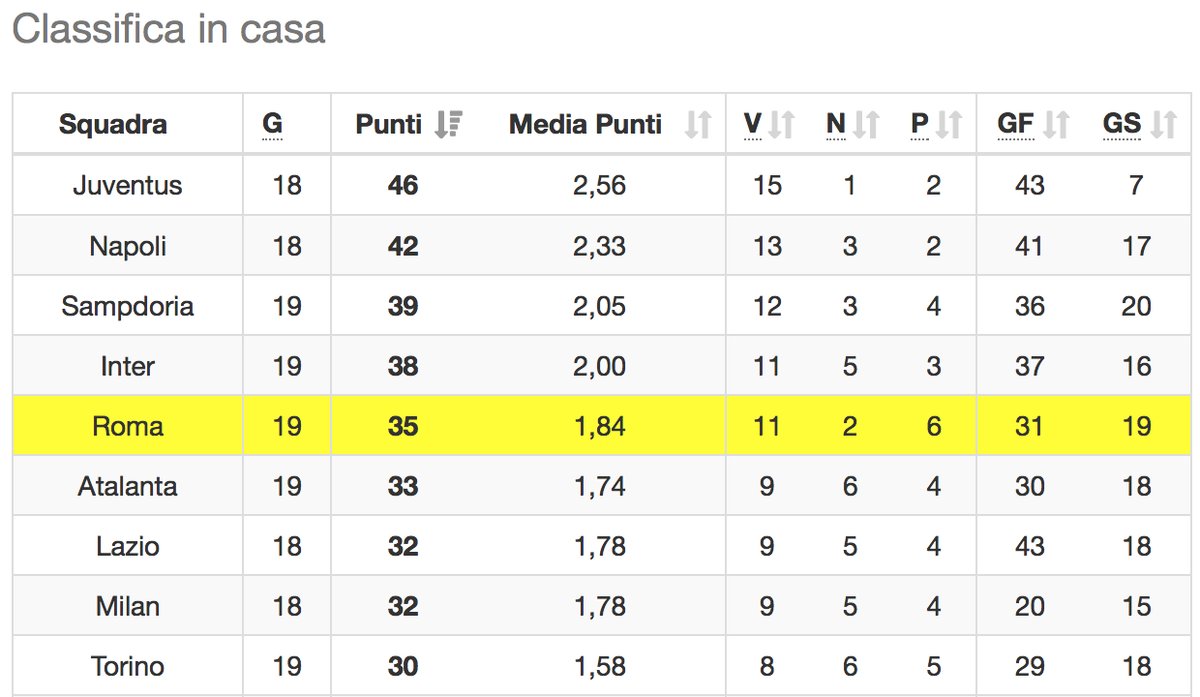Sort by losses using P arrows
Screen dimensions: 1200x697
point(948,124)
